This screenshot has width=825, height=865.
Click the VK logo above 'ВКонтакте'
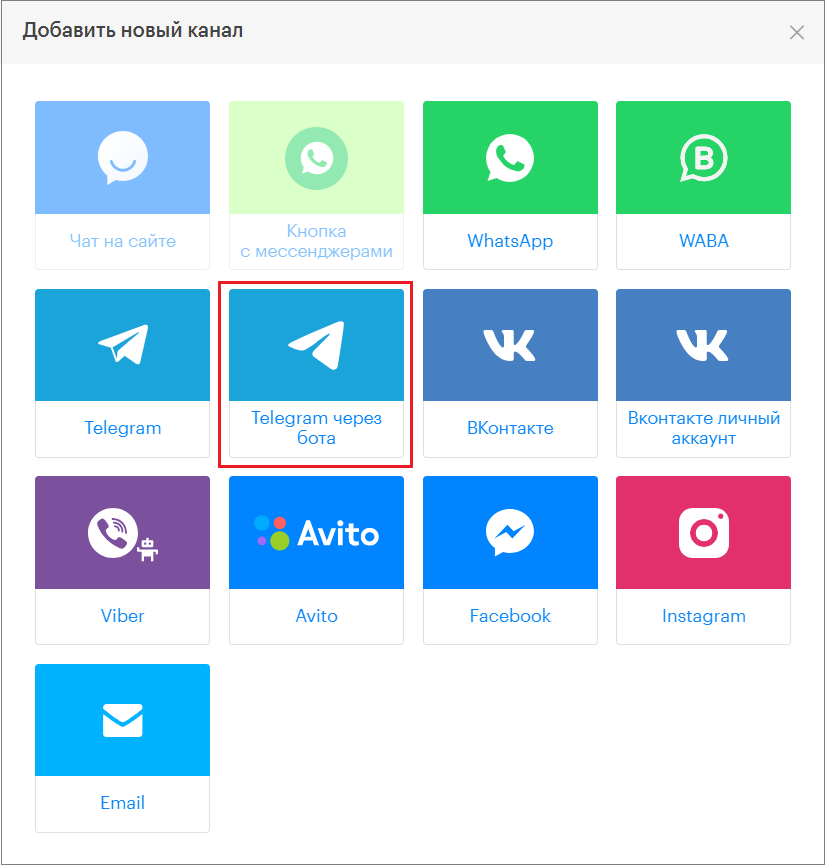[510, 345]
